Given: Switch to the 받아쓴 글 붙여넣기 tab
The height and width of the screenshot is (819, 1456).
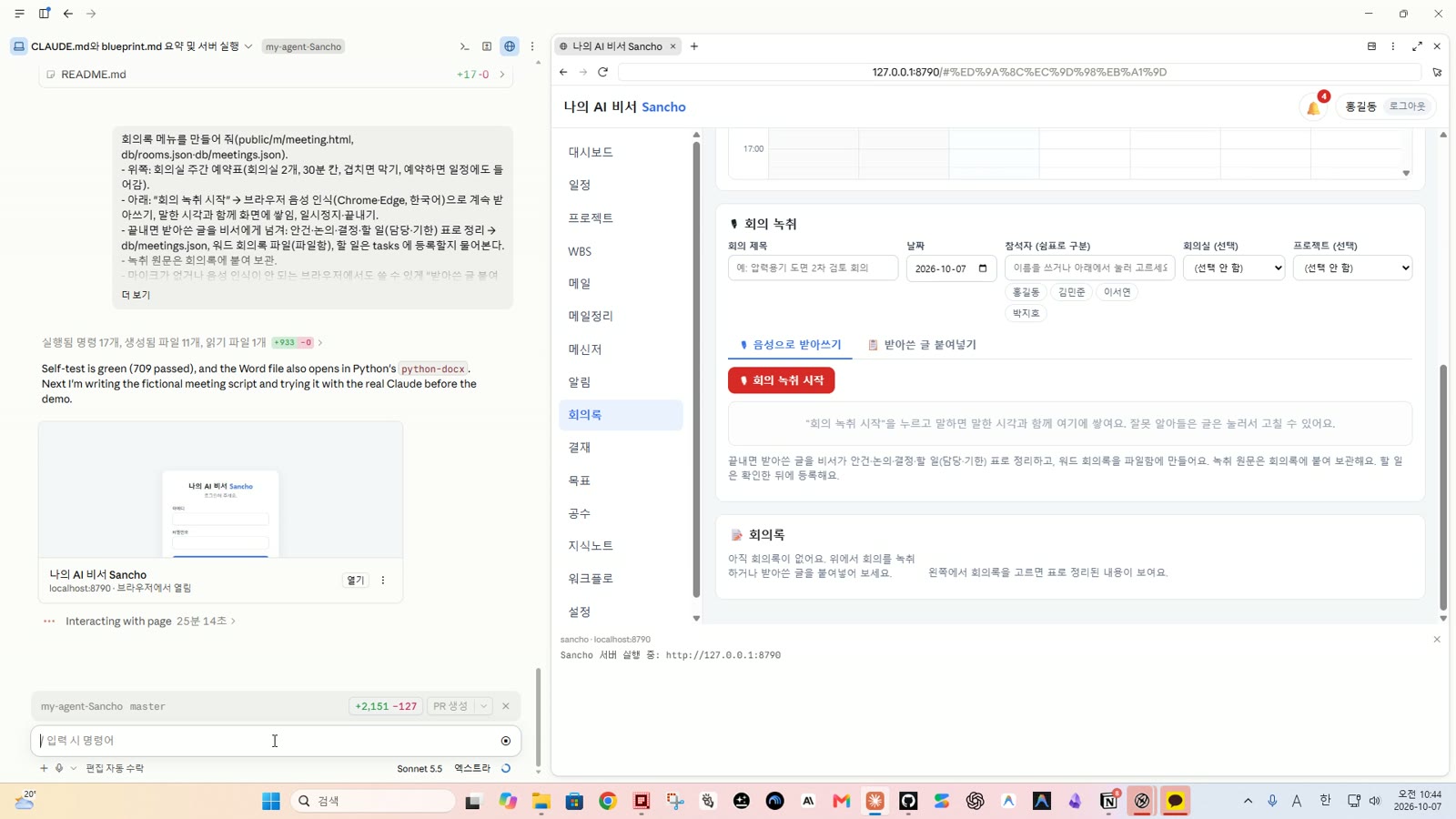Looking at the screenshot, I should click(922, 345).
